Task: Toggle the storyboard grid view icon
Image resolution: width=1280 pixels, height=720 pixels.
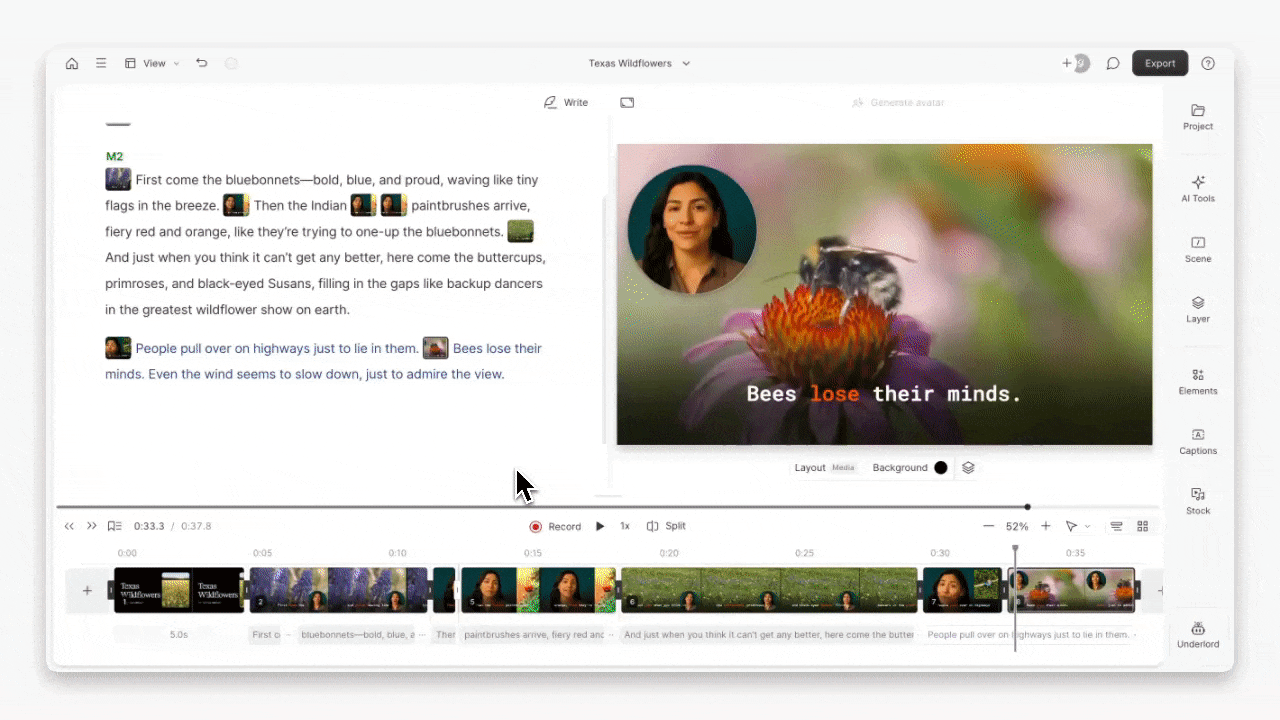Action: (x=1143, y=526)
